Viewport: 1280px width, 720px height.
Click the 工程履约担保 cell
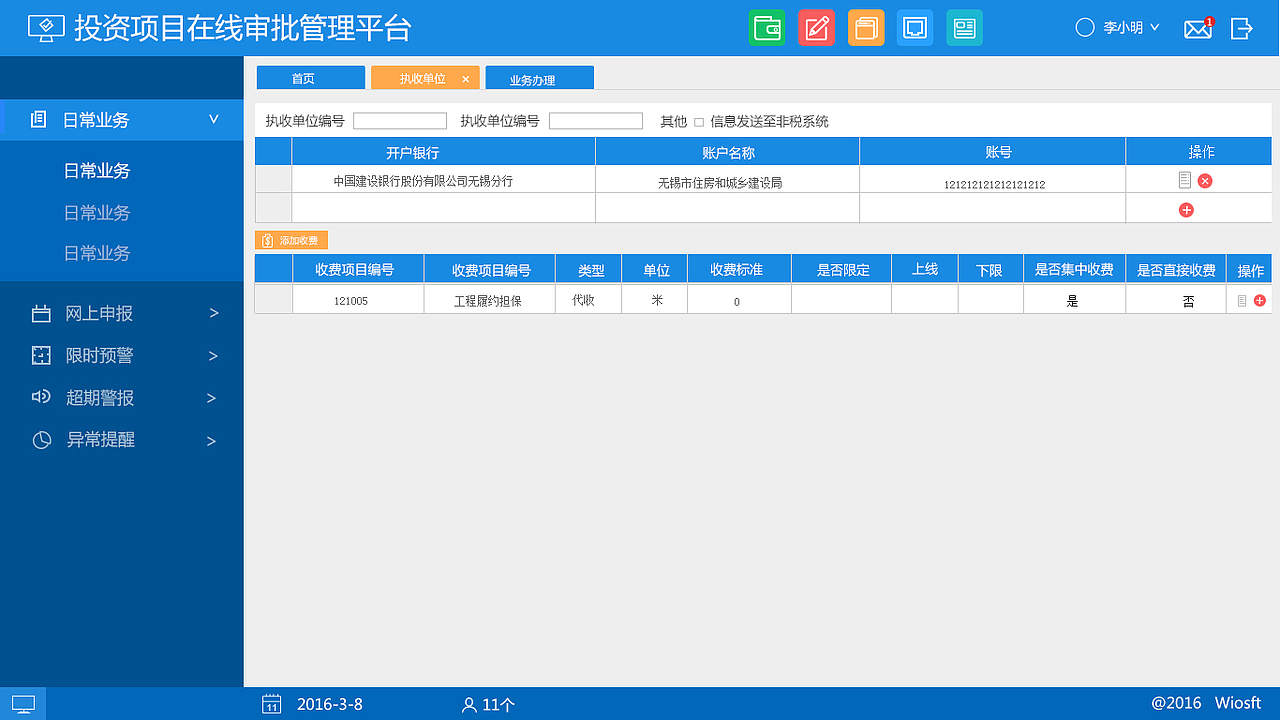coord(488,300)
